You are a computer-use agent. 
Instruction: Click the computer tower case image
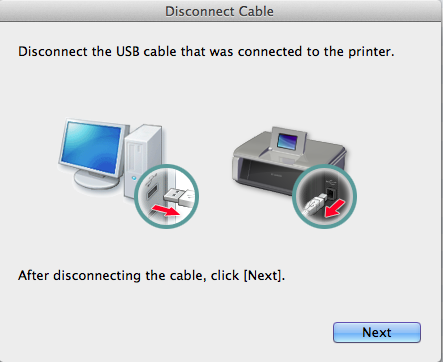tap(143, 161)
